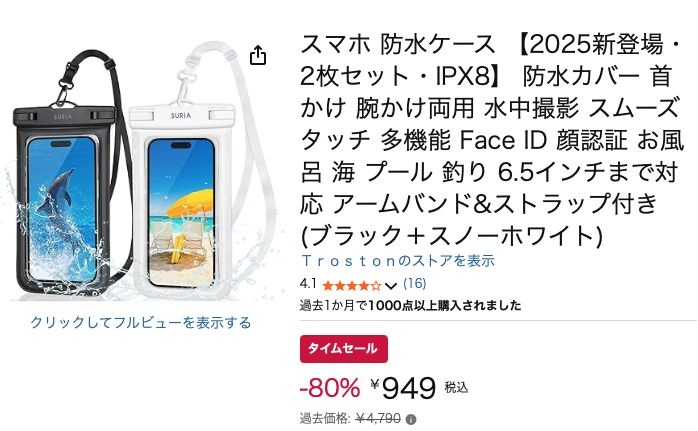Expand the rating breakdown chevron
Viewport: 698px width, 431px height.
tap(391, 286)
